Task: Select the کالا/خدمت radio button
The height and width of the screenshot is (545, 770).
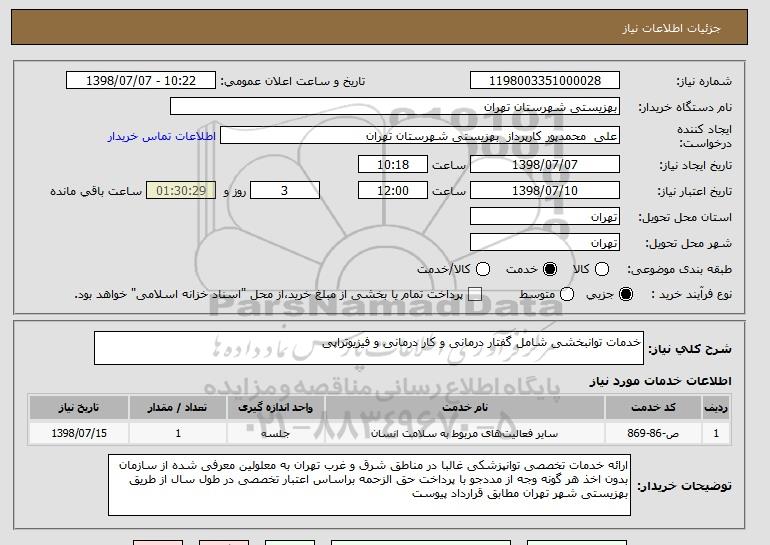Action: pyautogui.click(x=483, y=269)
